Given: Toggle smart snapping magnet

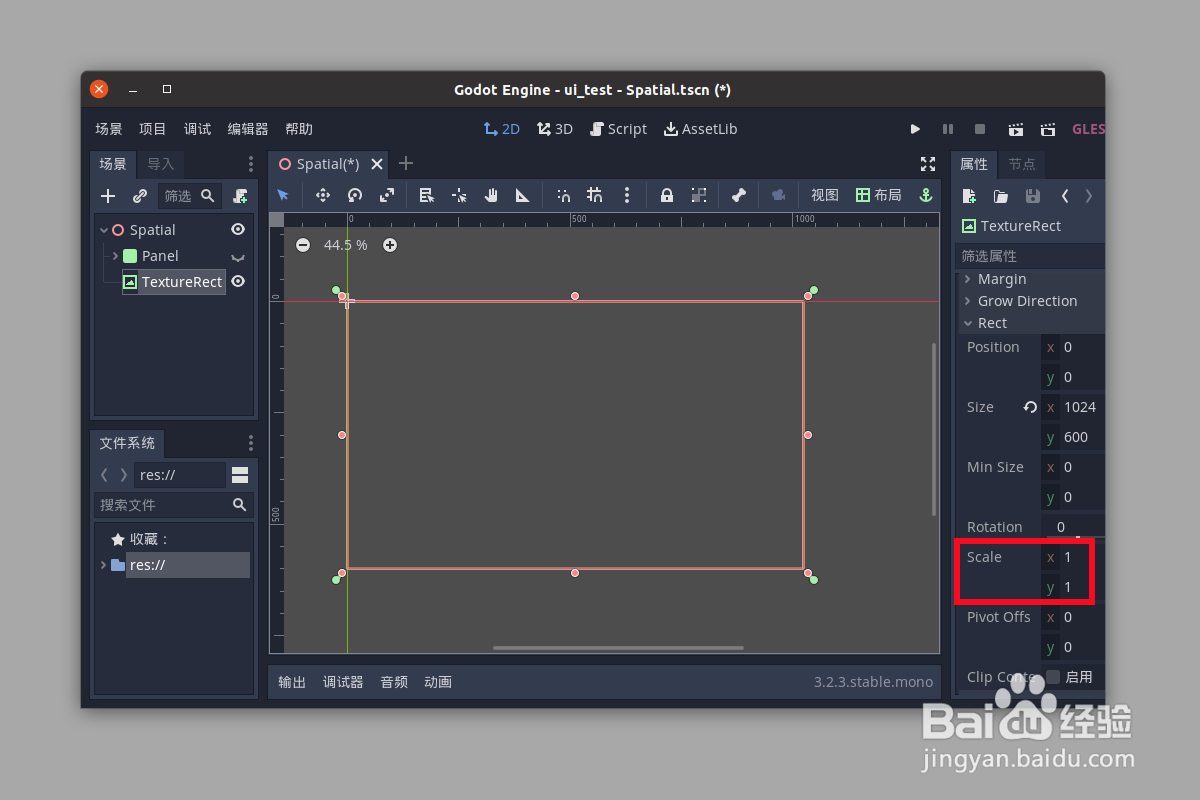Looking at the screenshot, I should point(563,195).
